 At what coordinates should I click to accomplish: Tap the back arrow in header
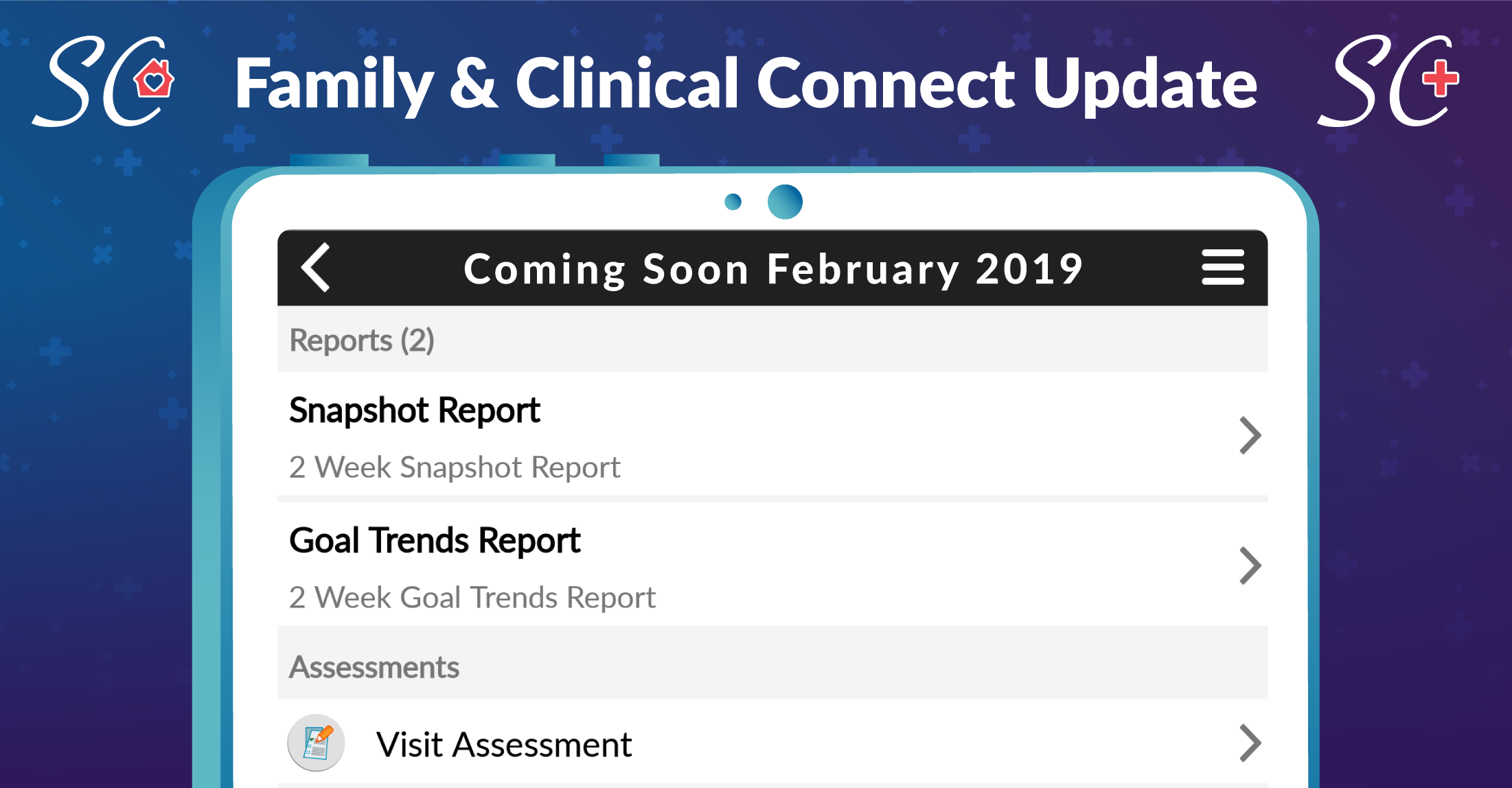pyautogui.click(x=316, y=268)
